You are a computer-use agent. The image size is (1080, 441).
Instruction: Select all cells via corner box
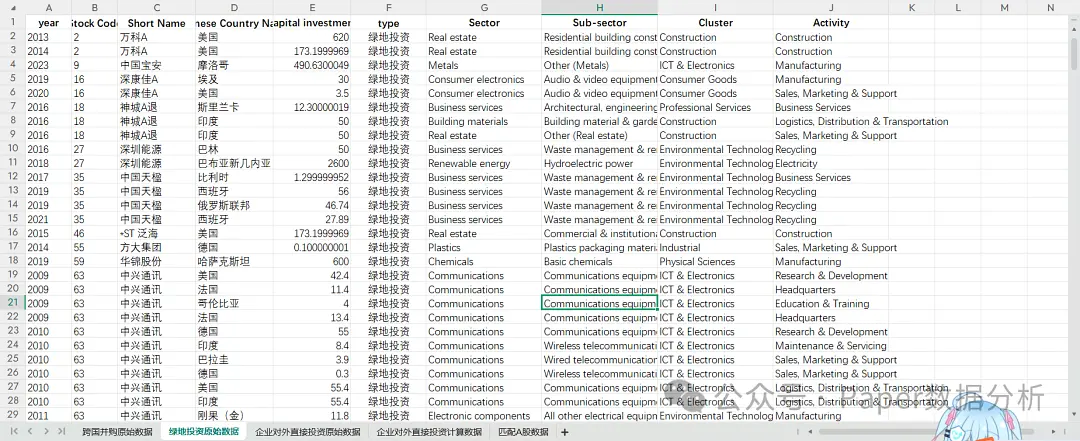point(12,8)
